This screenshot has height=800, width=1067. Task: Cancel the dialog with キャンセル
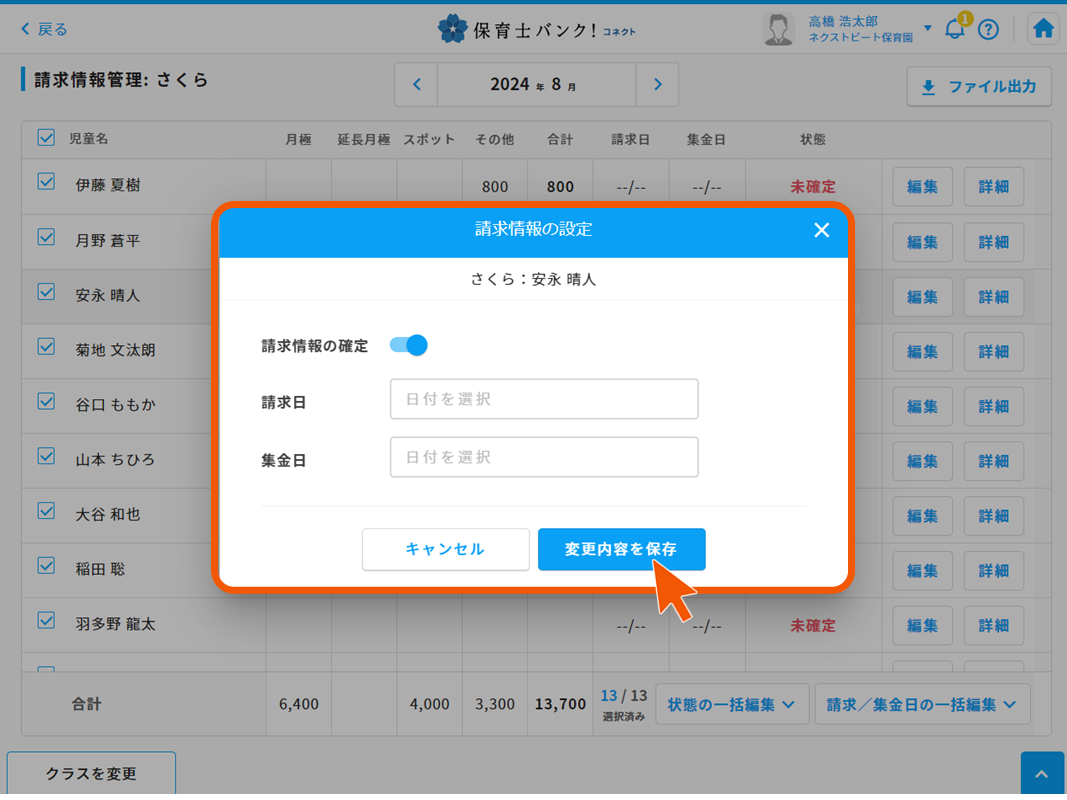[x=445, y=549]
